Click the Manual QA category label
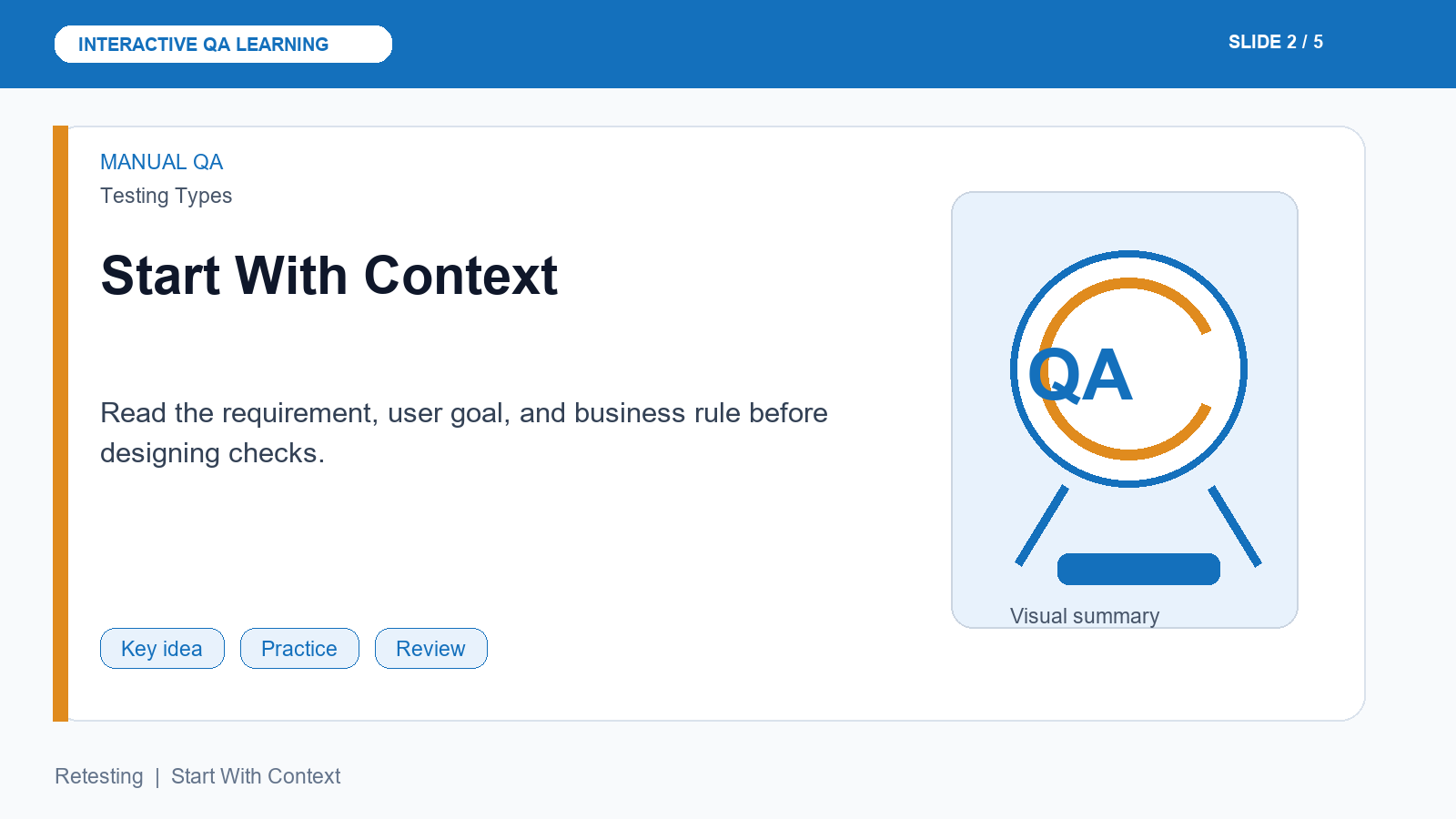1456x819 pixels. (x=161, y=162)
